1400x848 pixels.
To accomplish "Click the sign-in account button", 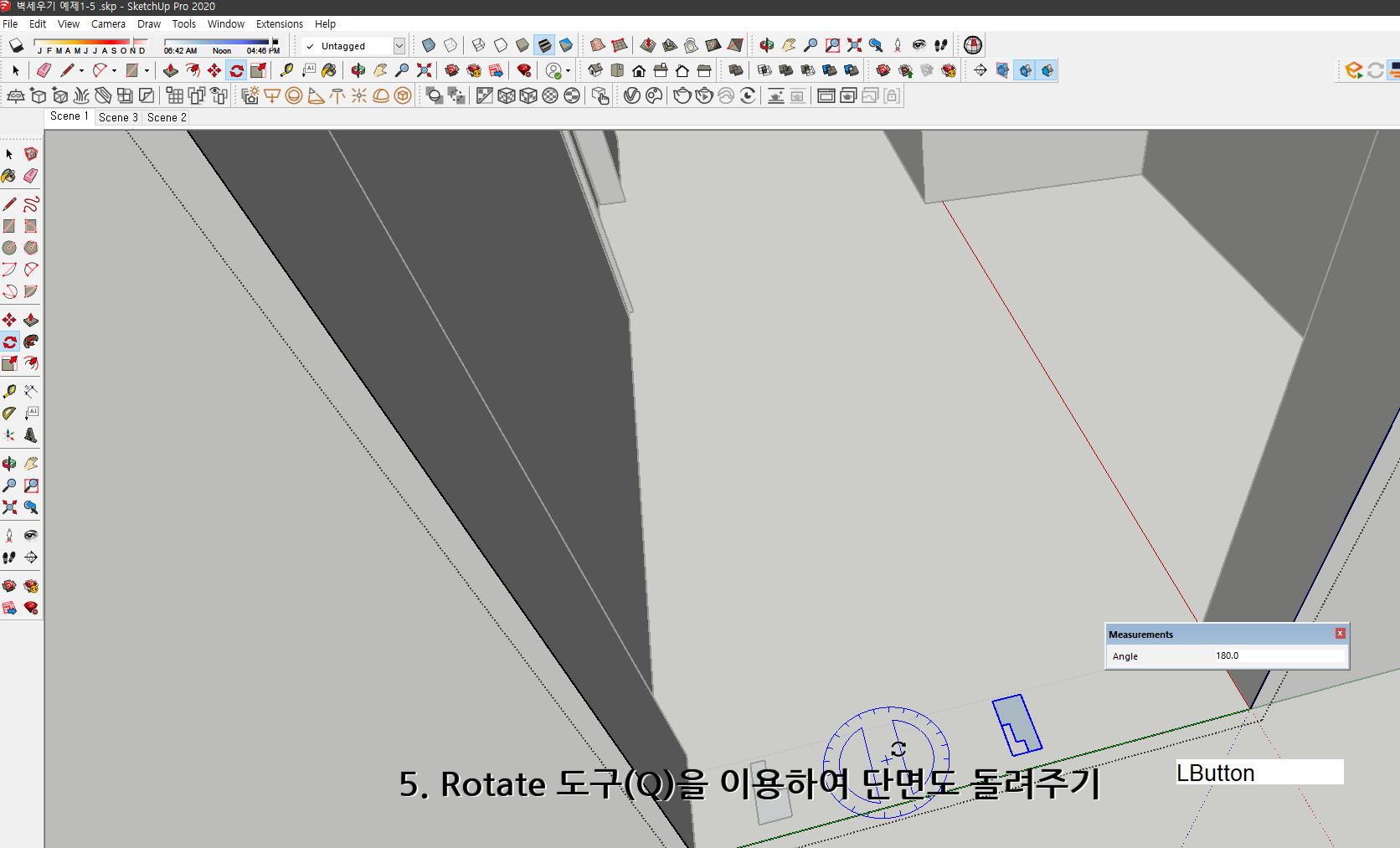I will [x=554, y=70].
